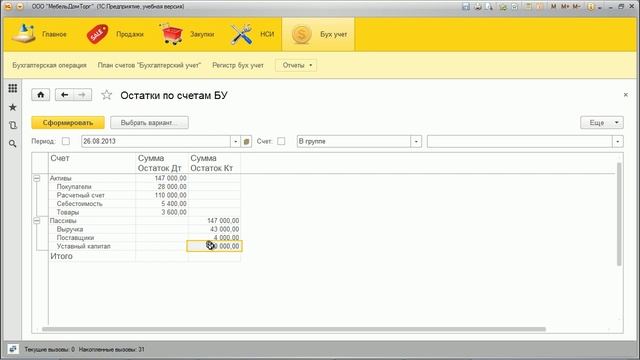Collapse the Активы group
The width and height of the screenshot is (640, 360).
[37, 178]
